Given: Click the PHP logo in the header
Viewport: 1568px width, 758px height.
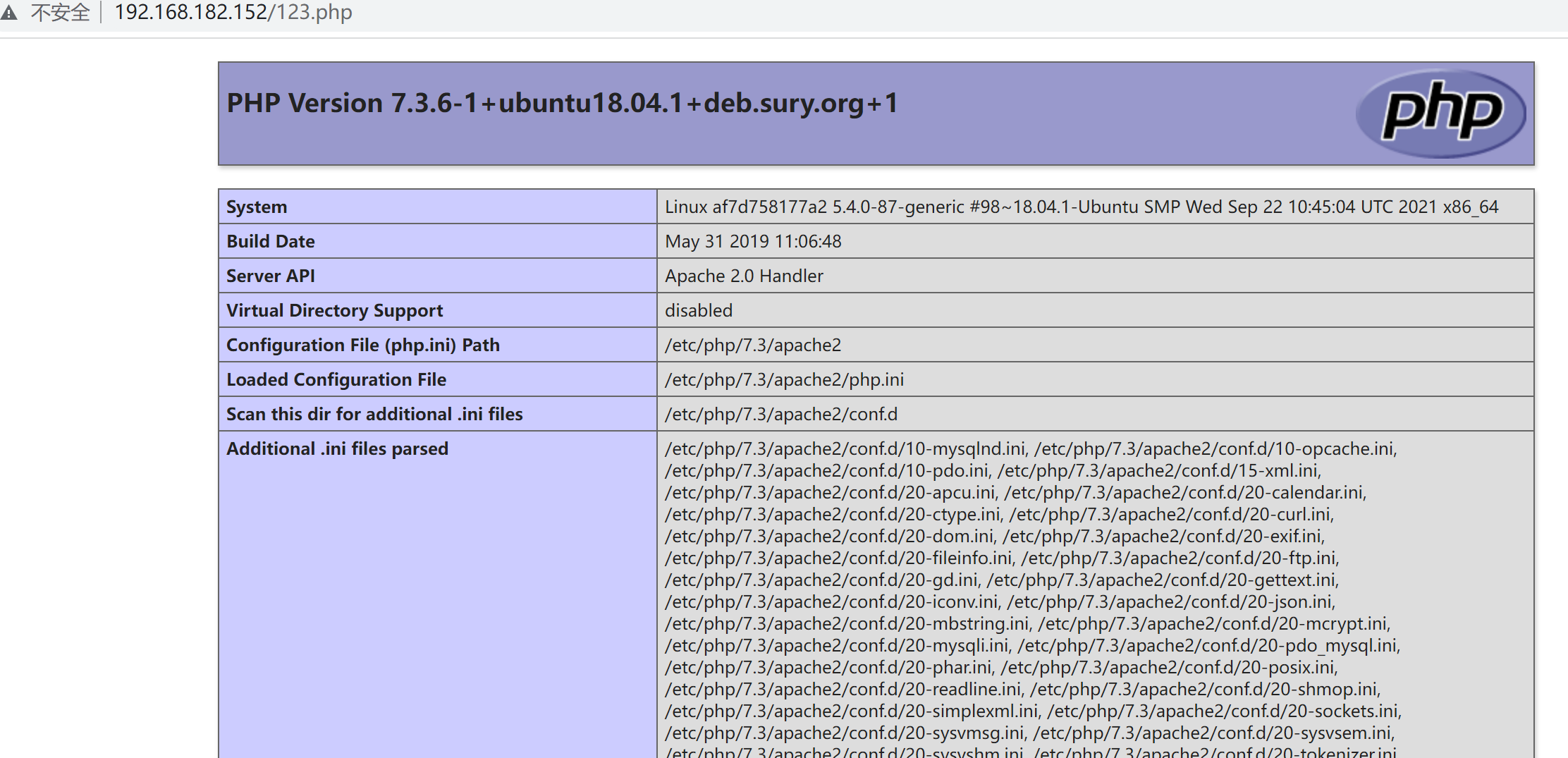Looking at the screenshot, I should pyautogui.click(x=1441, y=114).
